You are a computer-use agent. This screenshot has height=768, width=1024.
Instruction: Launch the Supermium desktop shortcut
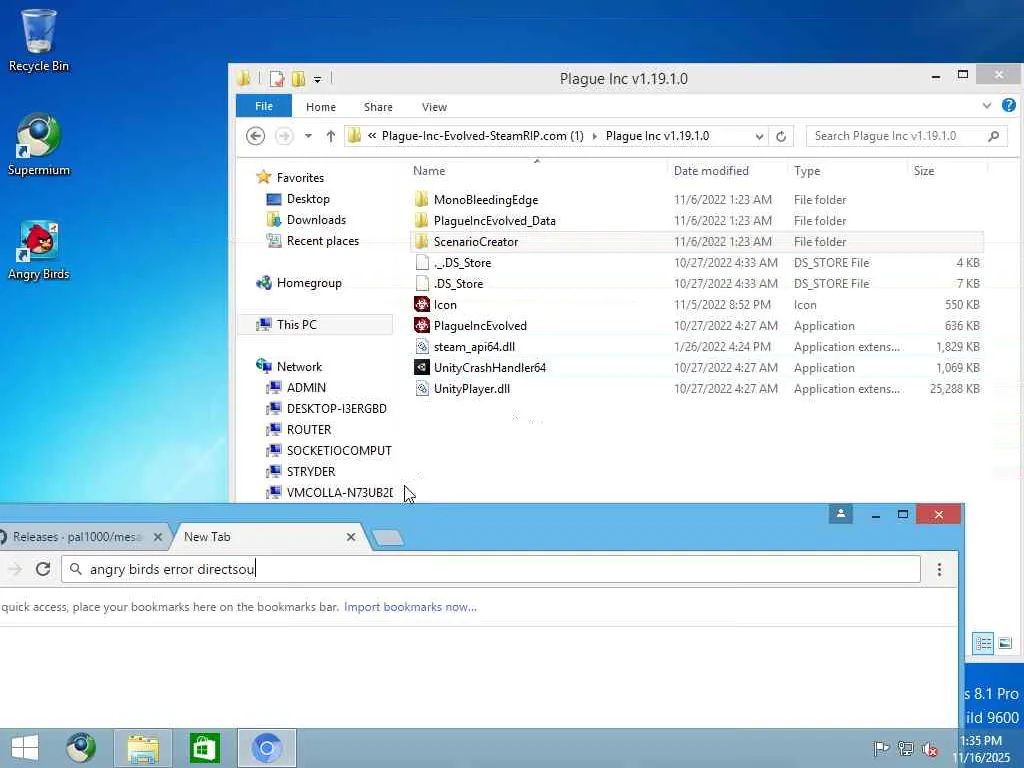[39, 145]
